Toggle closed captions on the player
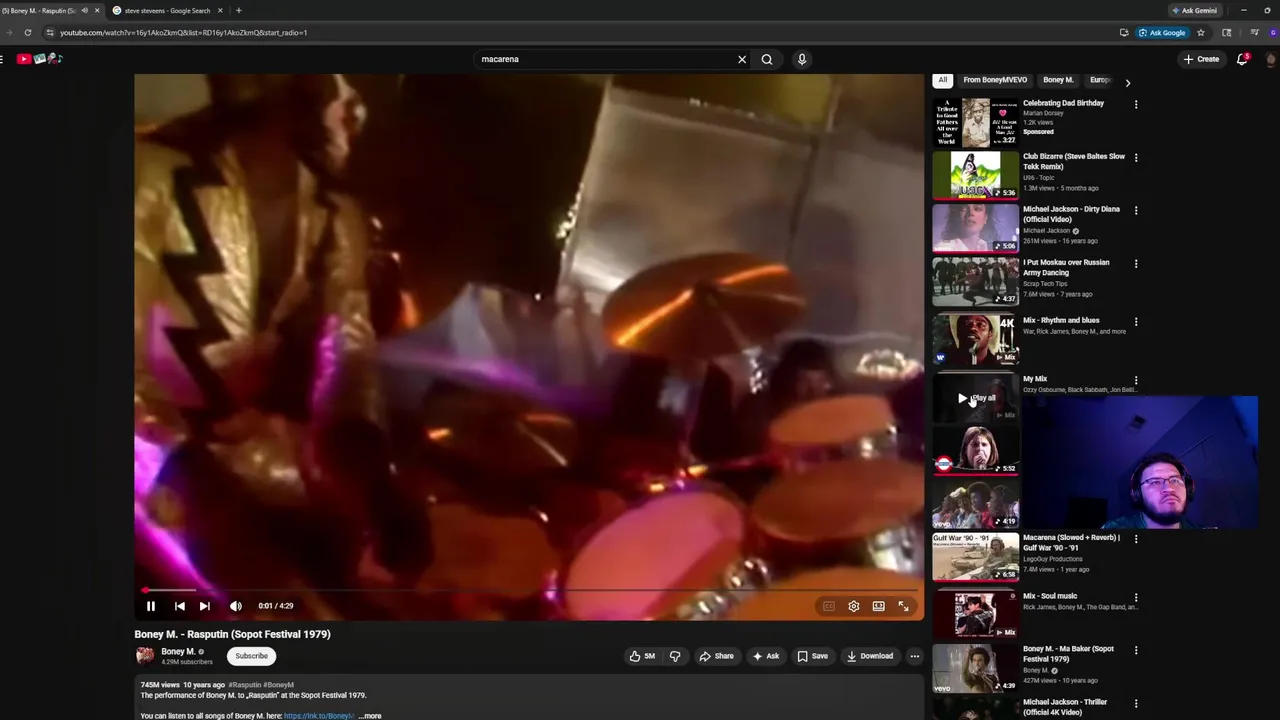This screenshot has height=720, width=1280. [x=828, y=606]
